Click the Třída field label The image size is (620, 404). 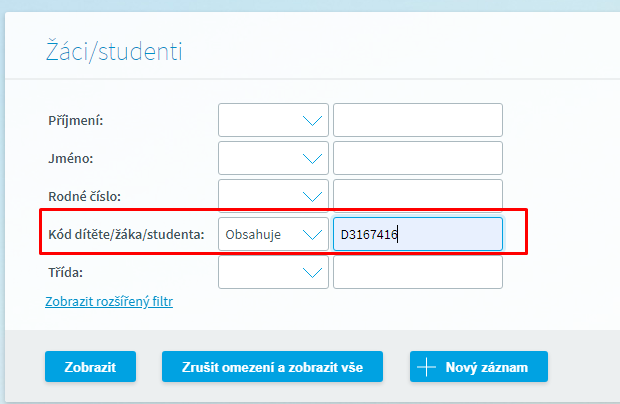(65, 272)
